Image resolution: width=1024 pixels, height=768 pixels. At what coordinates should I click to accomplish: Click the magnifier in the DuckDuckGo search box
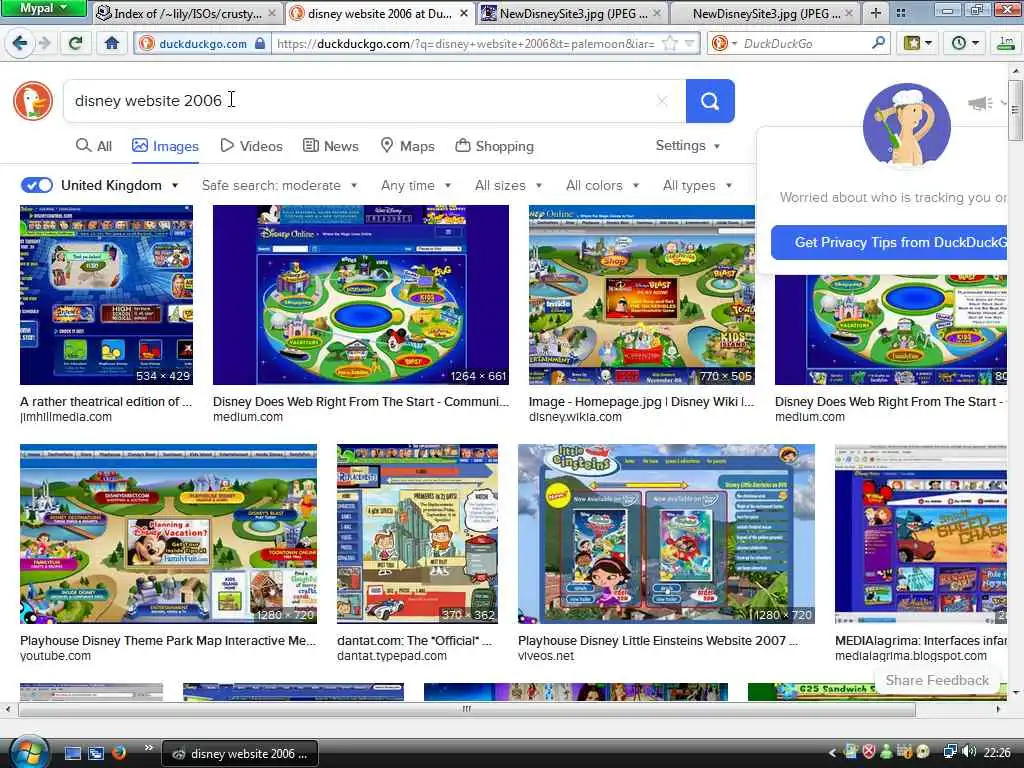(879, 43)
